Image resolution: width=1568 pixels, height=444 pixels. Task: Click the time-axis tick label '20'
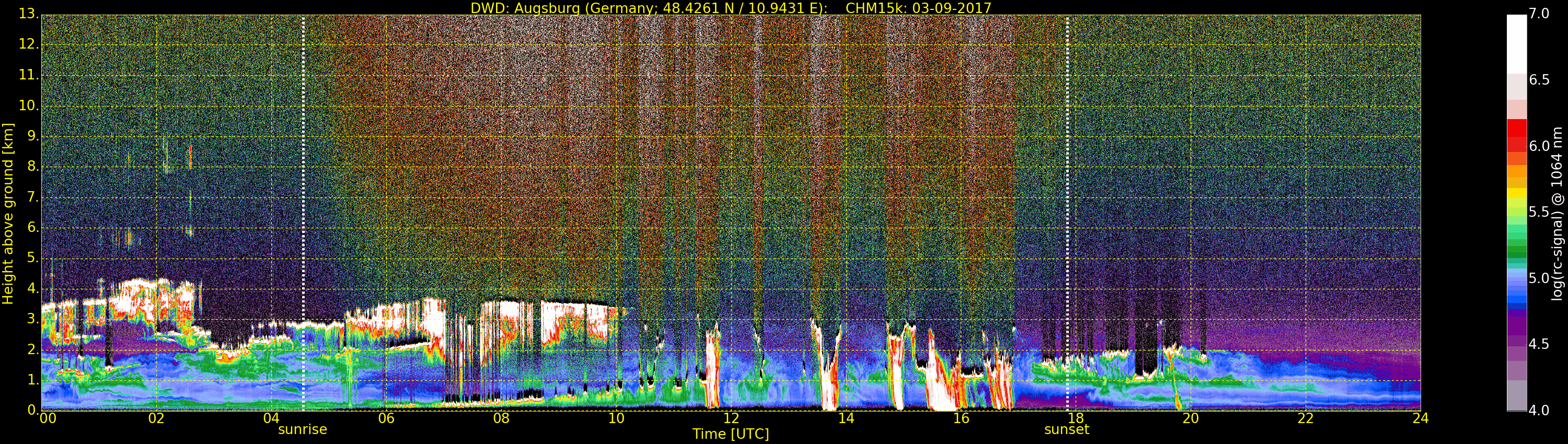click(1191, 418)
